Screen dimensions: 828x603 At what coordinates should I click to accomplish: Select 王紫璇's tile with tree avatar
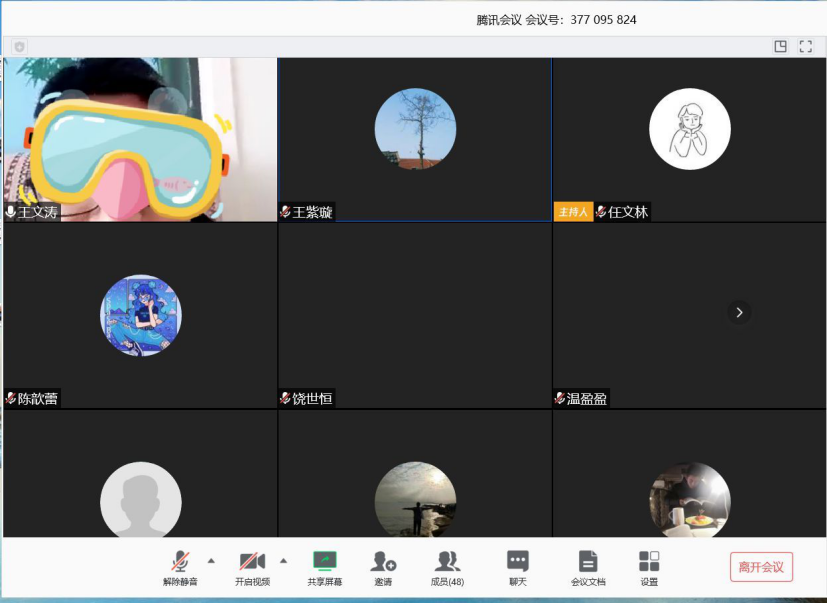pos(415,139)
